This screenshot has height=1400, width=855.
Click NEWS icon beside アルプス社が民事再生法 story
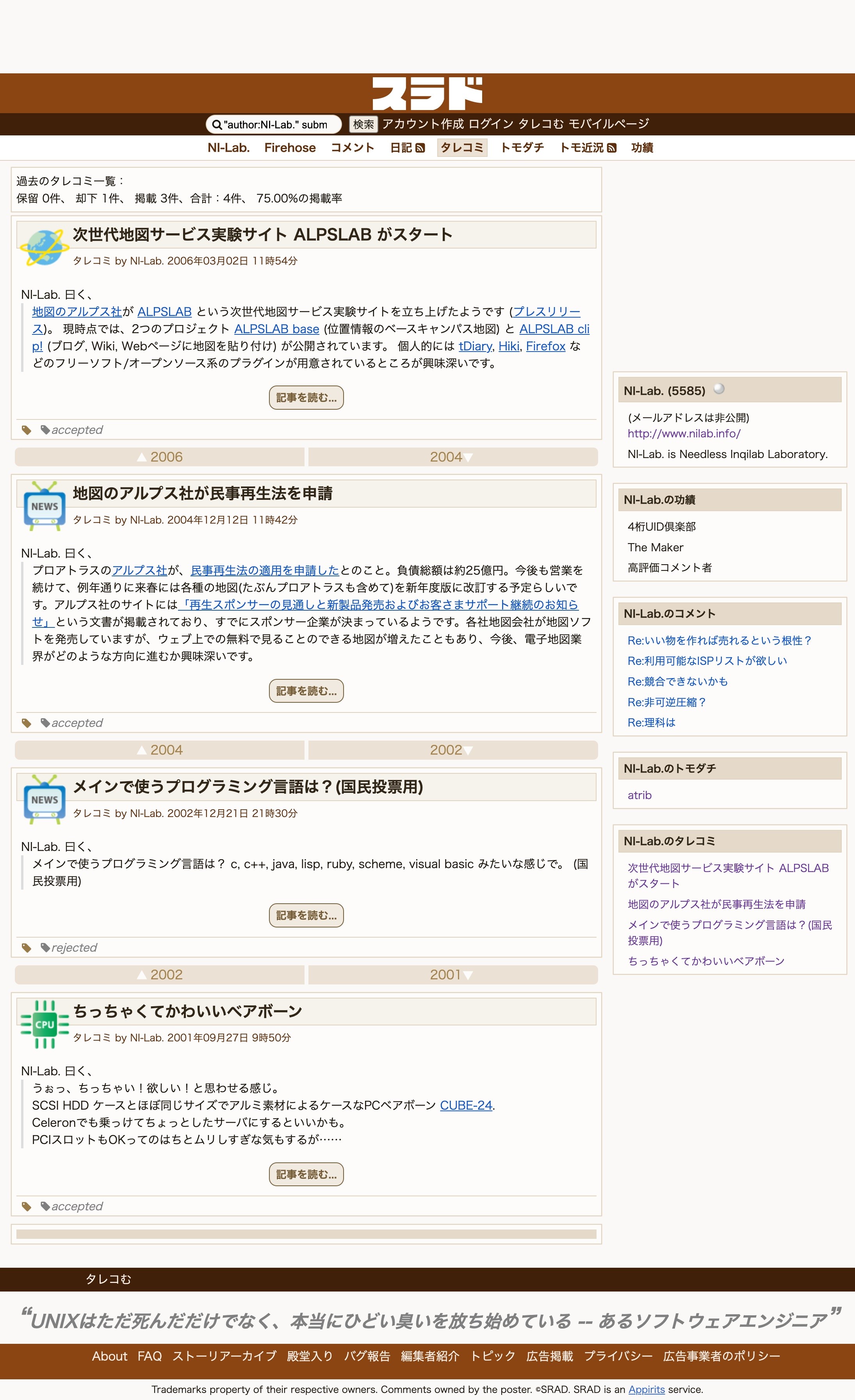(45, 506)
